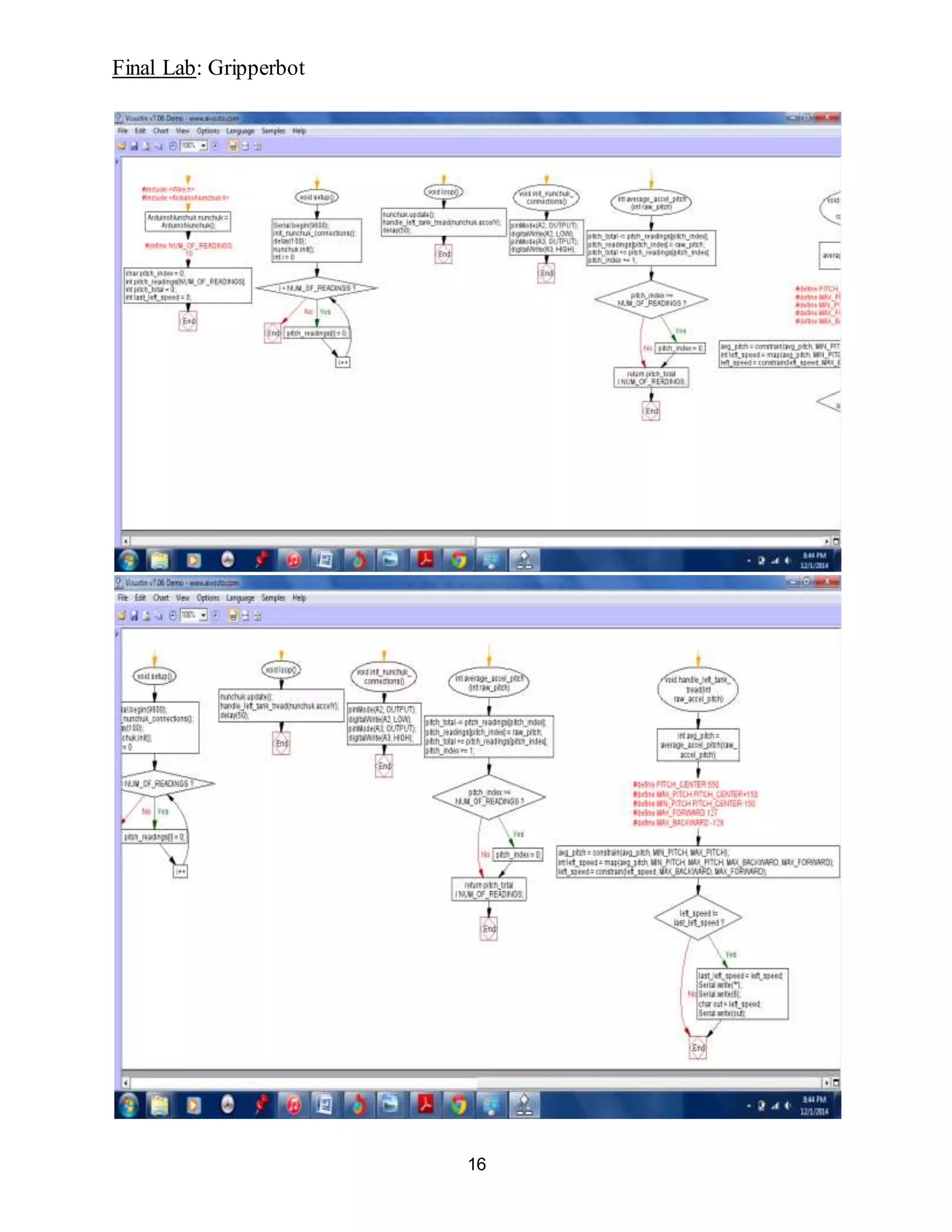Click the Windows Start button in lower taskbar
Viewport: 952px width, 1232px height.
(x=129, y=1105)
